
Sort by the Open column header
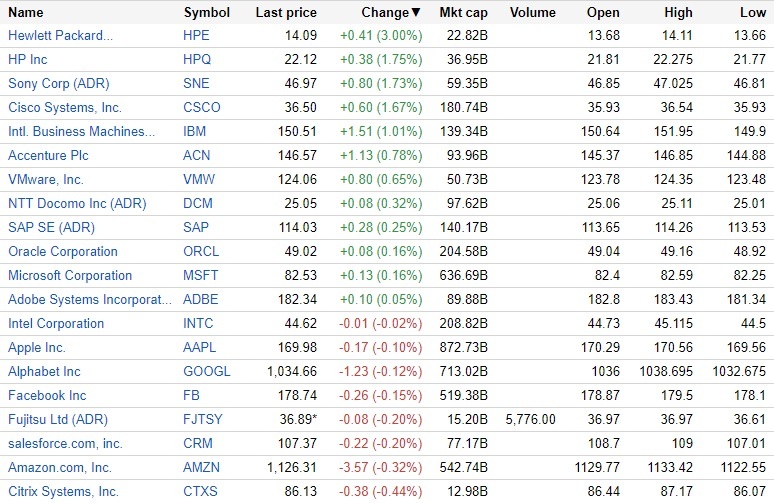pyautogui.click(x=602, y=13)
